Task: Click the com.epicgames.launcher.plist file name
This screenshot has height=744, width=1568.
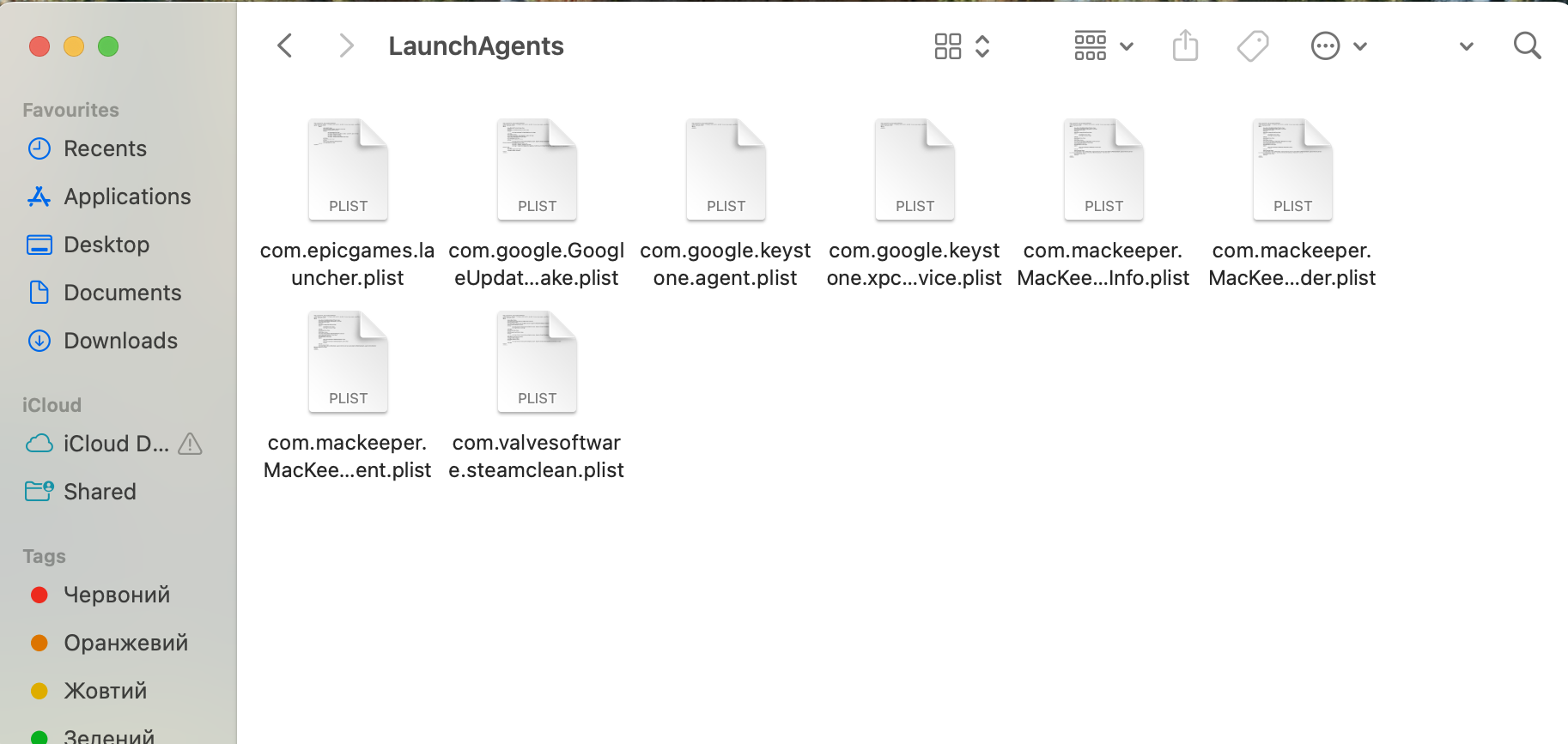Action: (x=348, y=264)
